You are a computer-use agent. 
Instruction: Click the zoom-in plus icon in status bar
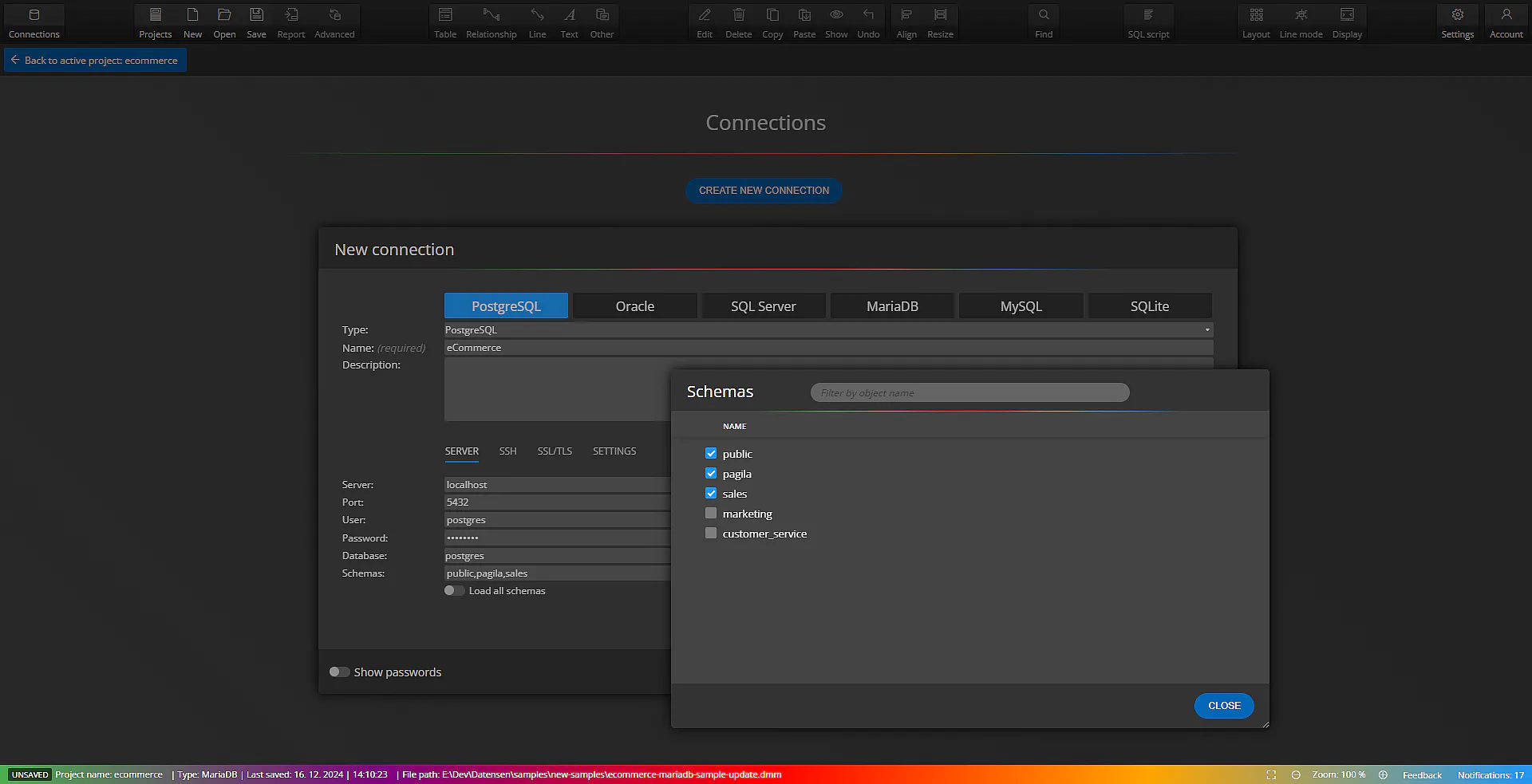[1383, 774]
